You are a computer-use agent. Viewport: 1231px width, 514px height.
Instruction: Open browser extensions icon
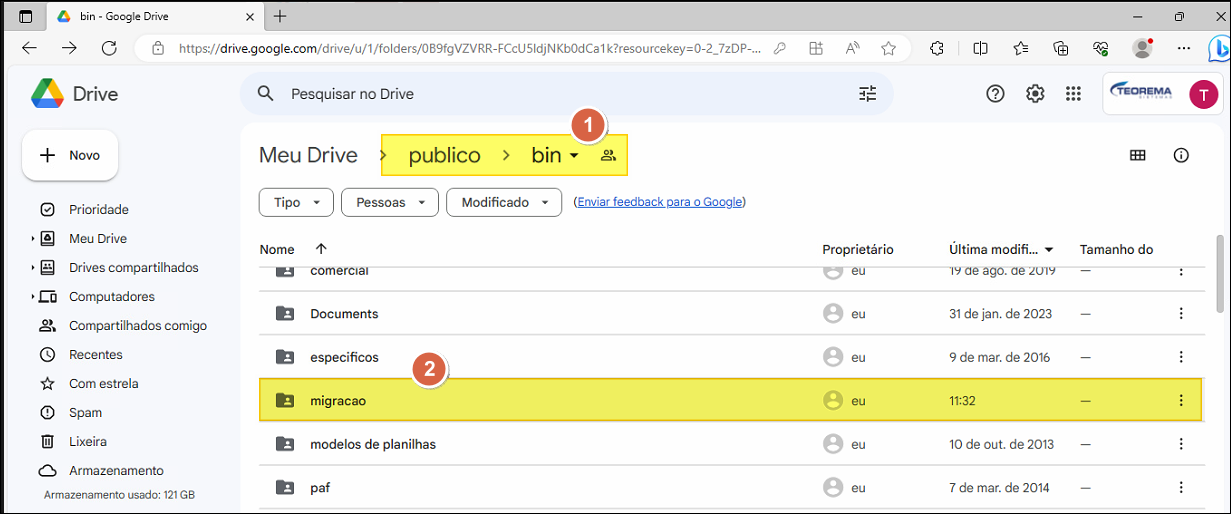[x=937, y=48]
